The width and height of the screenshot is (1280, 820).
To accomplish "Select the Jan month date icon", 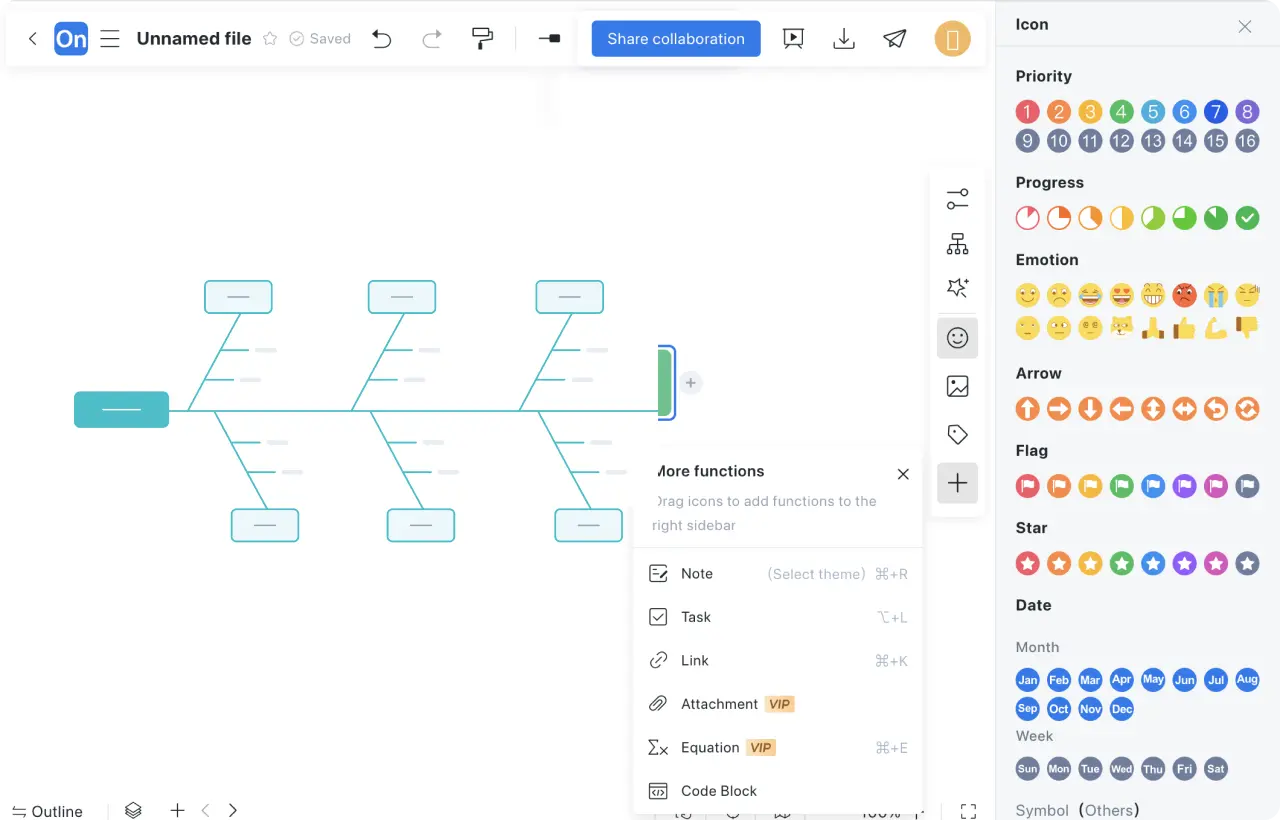I will [1027, 680].
